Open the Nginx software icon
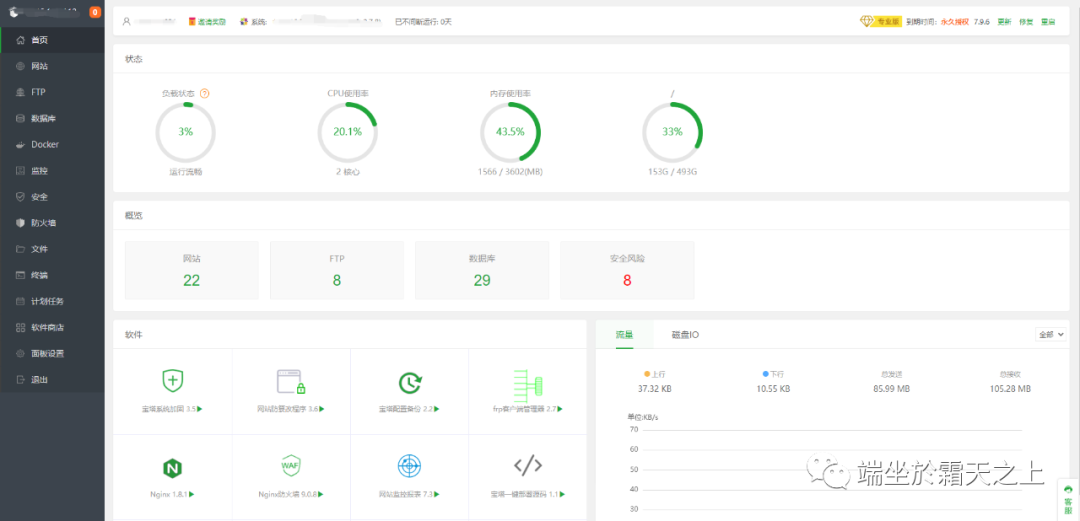The image size is (1080, 521). (172, 467)
